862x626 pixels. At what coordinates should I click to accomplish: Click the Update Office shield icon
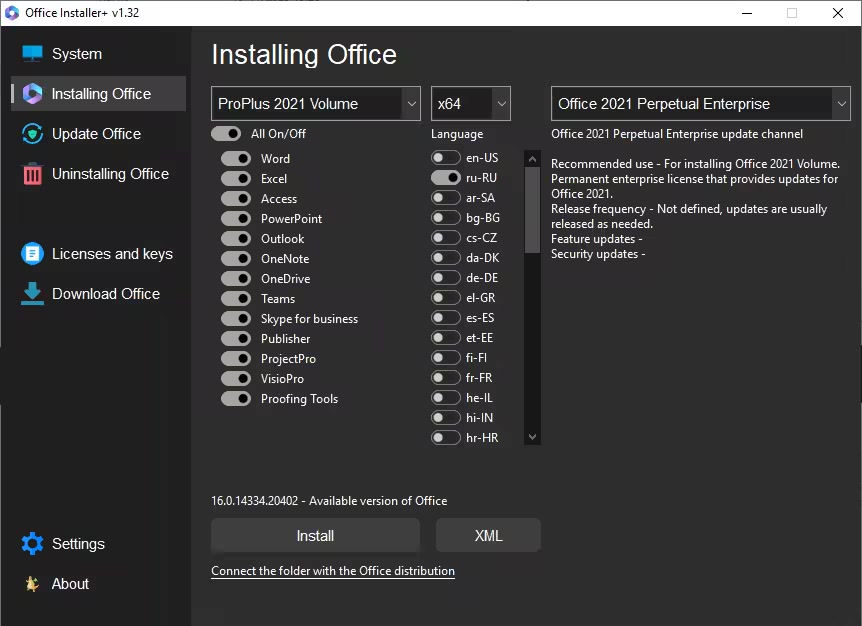click(33, 134)
